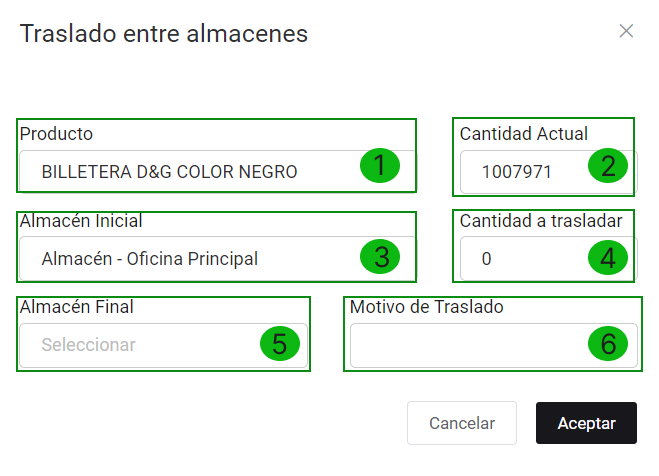This screenshot has height=476, width=659.
Task: Click the Traslado entre almacenes title
Action: click(164, 34)
